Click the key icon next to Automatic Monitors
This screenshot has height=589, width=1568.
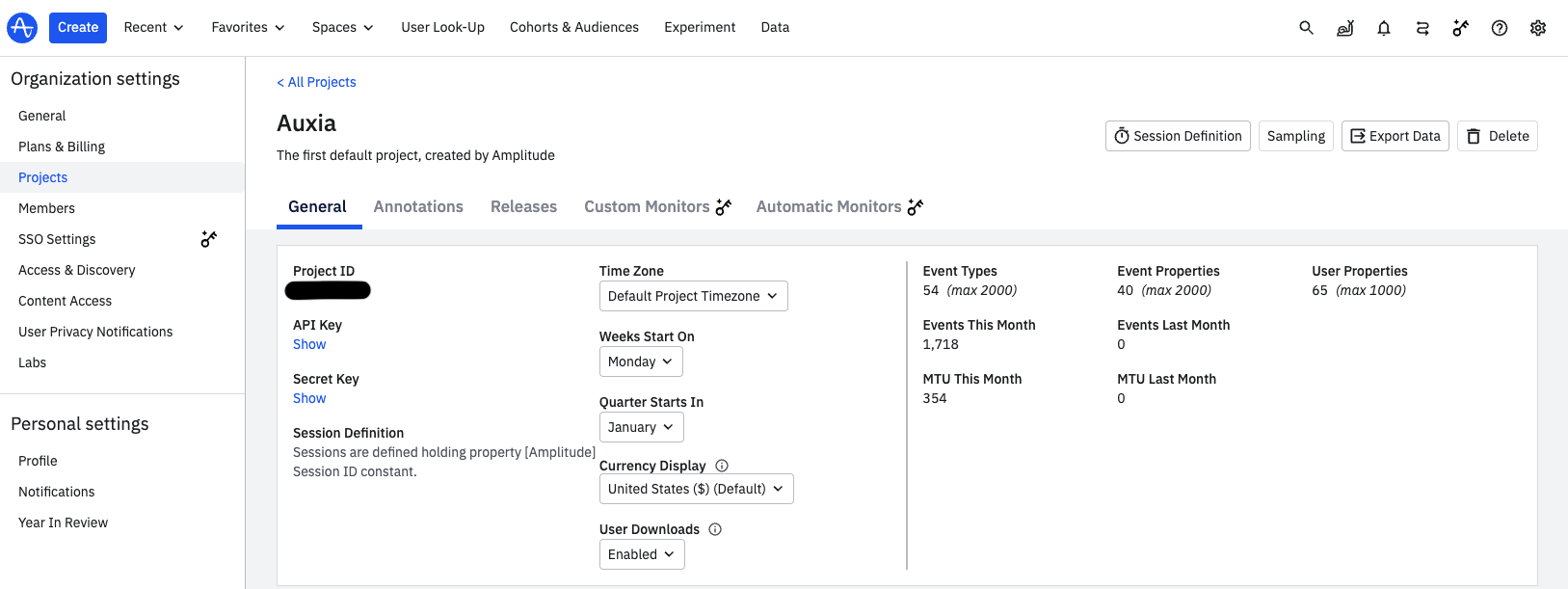[916, 206]
